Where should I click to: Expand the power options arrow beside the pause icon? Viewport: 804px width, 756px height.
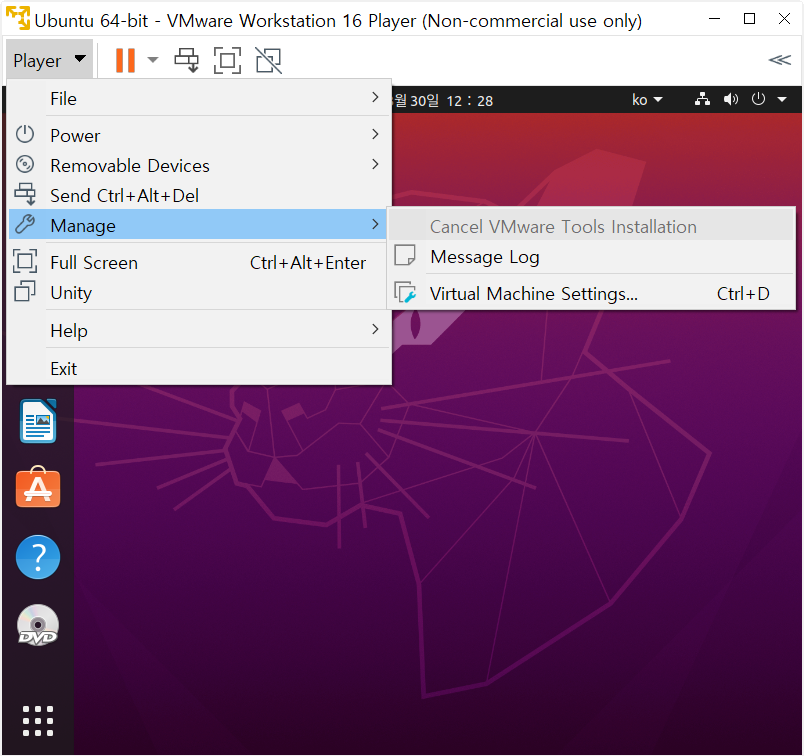[x=152, y=60]
